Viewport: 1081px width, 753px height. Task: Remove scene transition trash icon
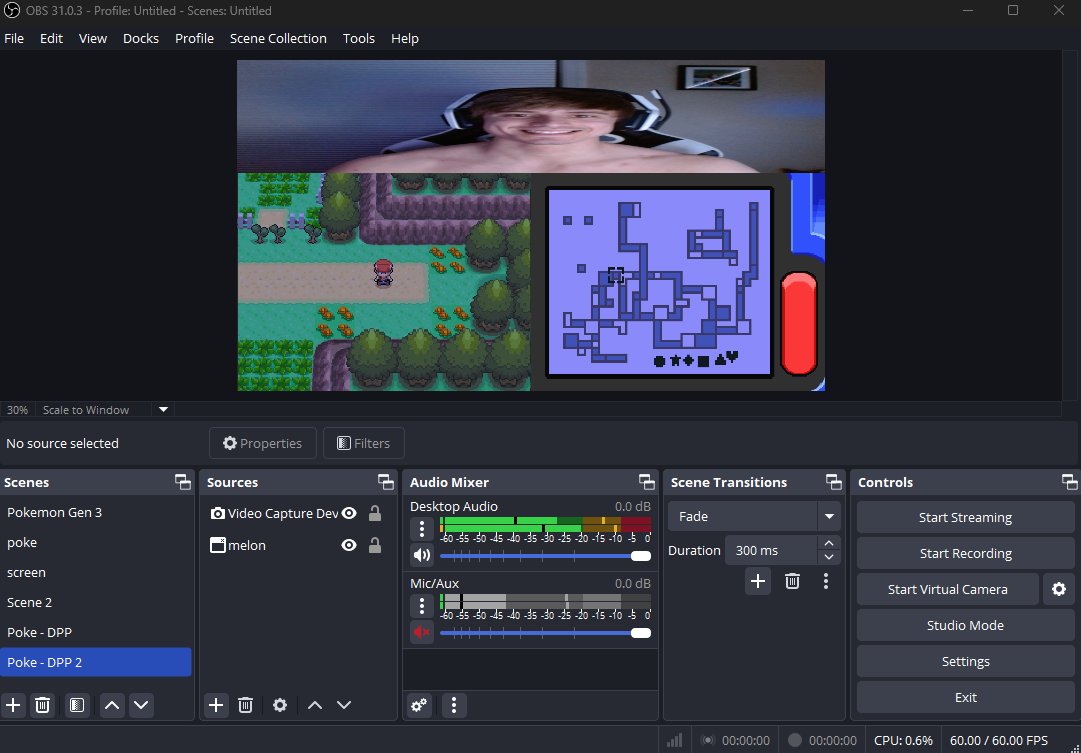point(792,581)
